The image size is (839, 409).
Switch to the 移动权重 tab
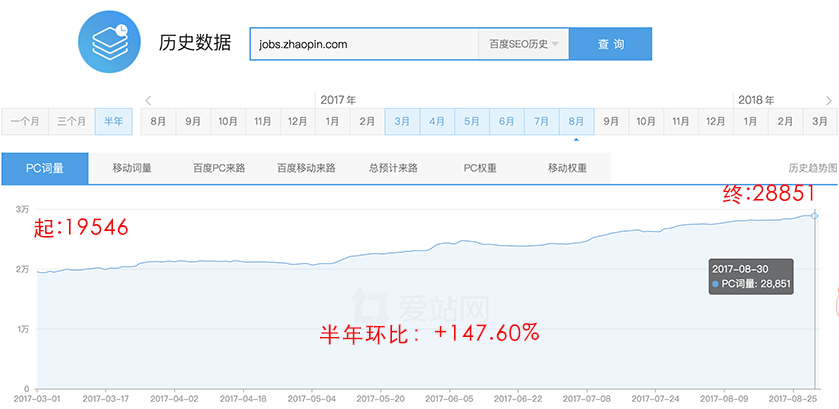(x=567, y=168)
